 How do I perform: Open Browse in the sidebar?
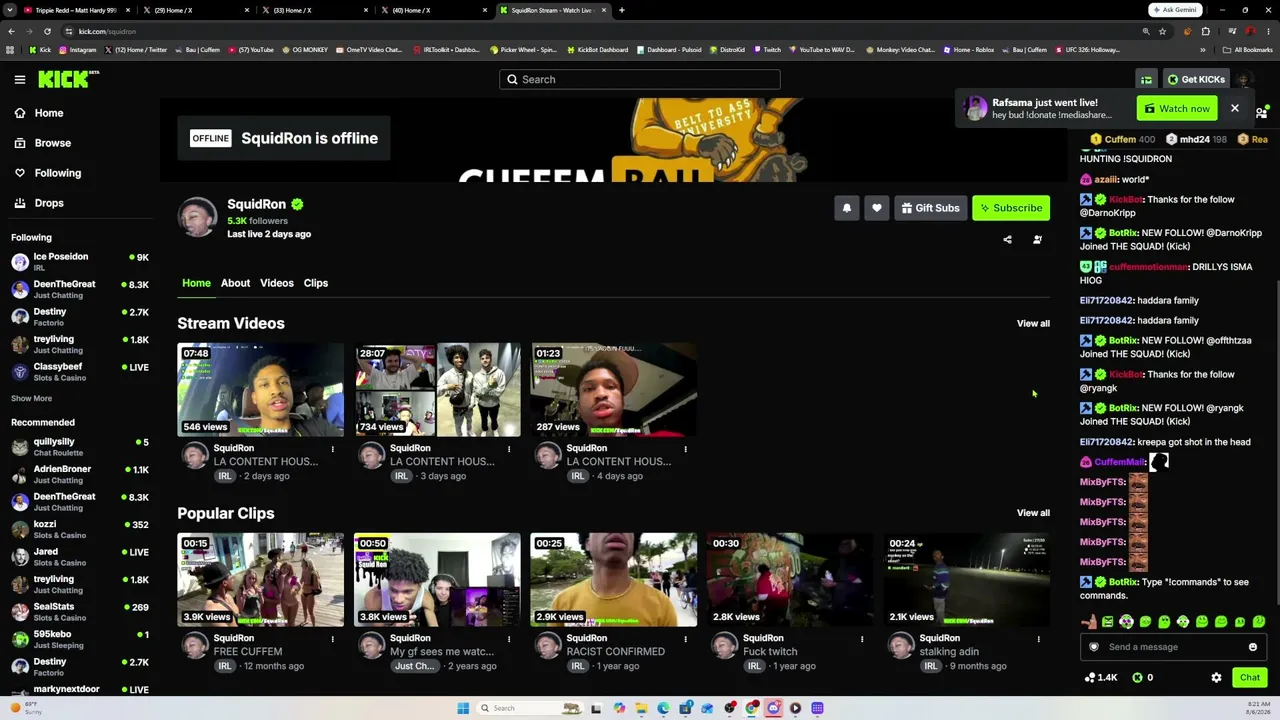tap(53, 143)
